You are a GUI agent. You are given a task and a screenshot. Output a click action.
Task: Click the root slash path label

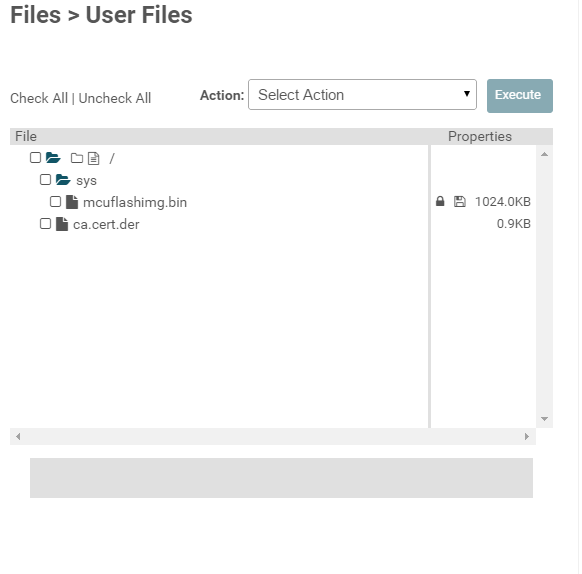click(x=112, y=159)
